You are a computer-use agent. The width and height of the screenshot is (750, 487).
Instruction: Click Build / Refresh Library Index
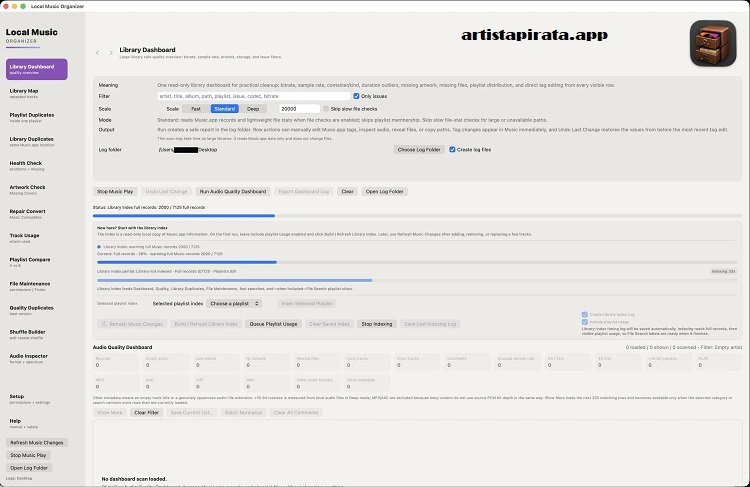click(x=206, y=324)
